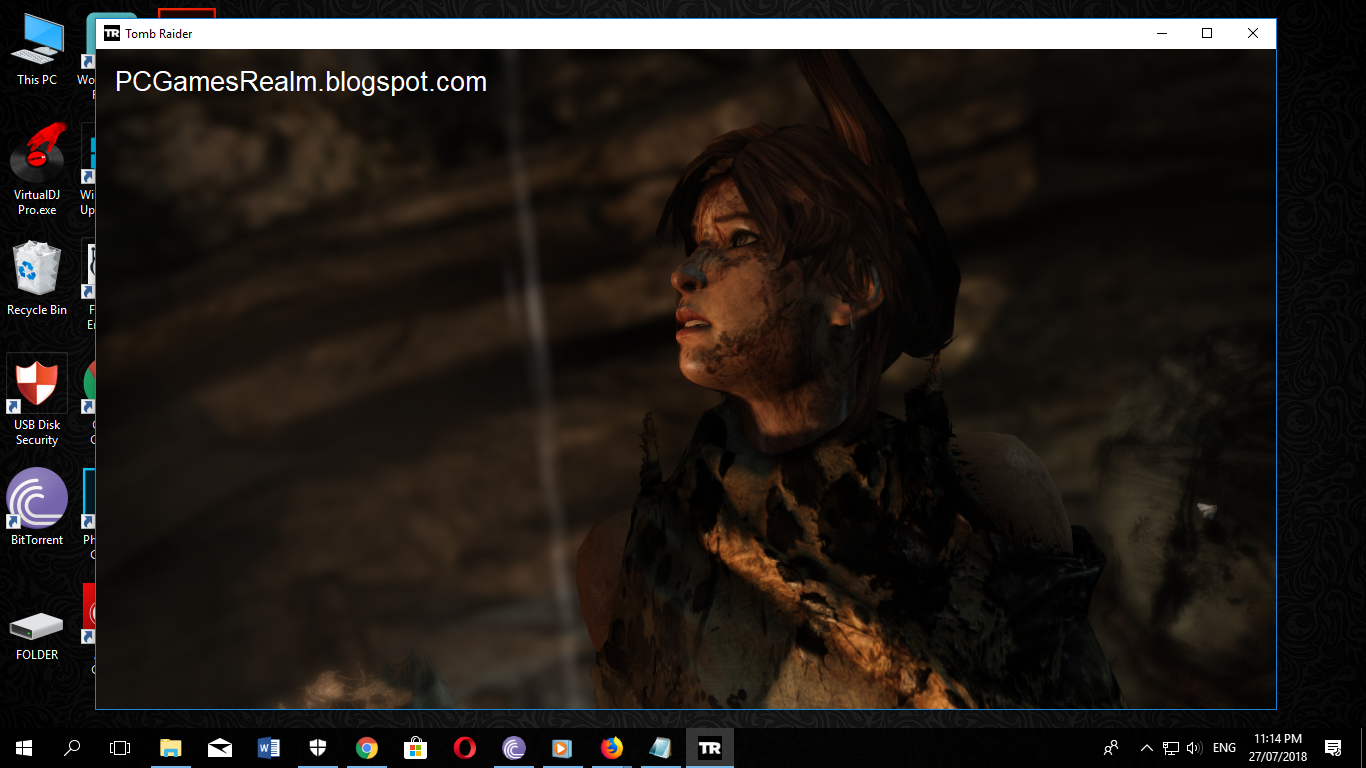This screenshot has width=1366, height=768.
Task: Launch Firefox from the taskbar
Action: click(x=612, y=747)
